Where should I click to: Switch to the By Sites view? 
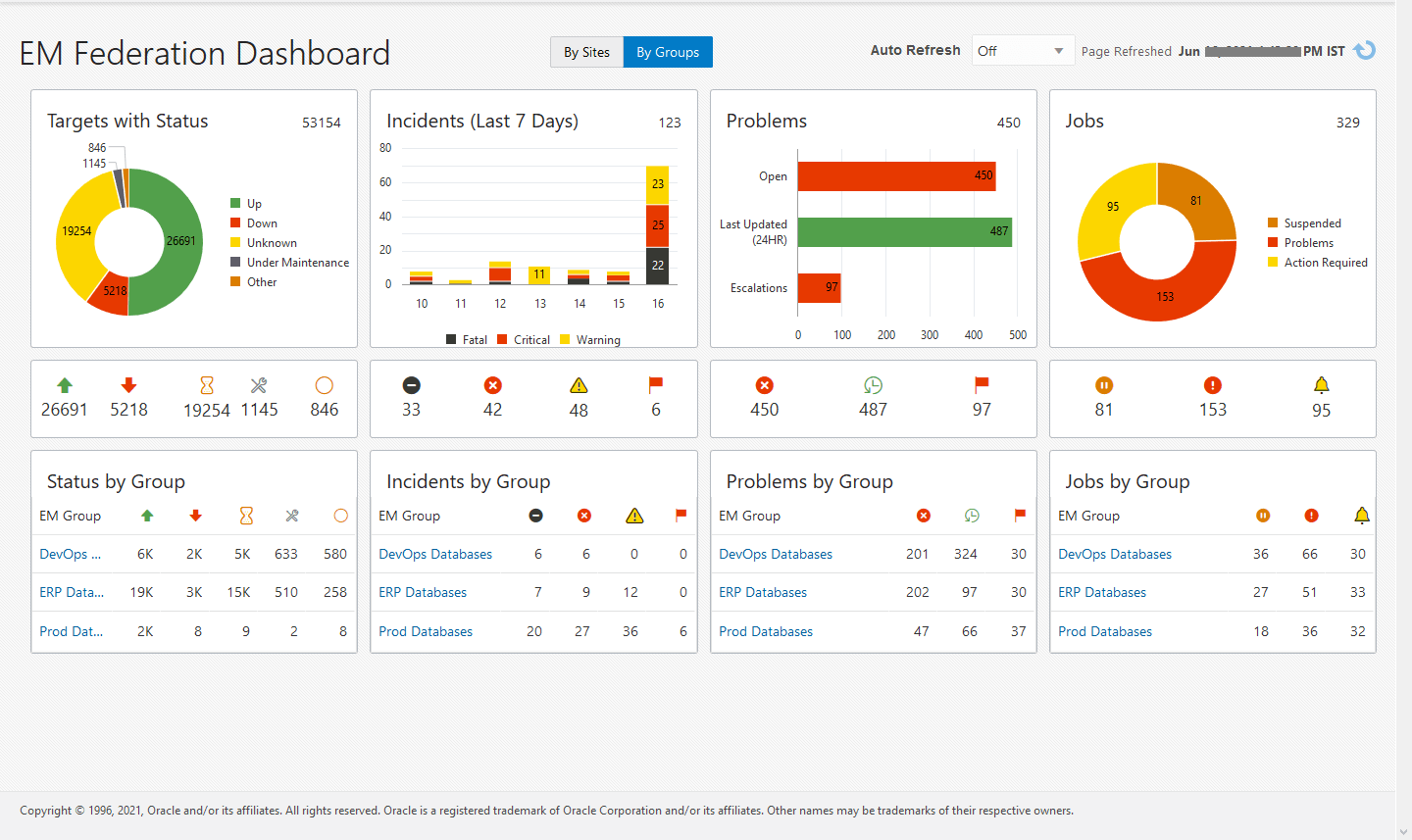[586, 52]
